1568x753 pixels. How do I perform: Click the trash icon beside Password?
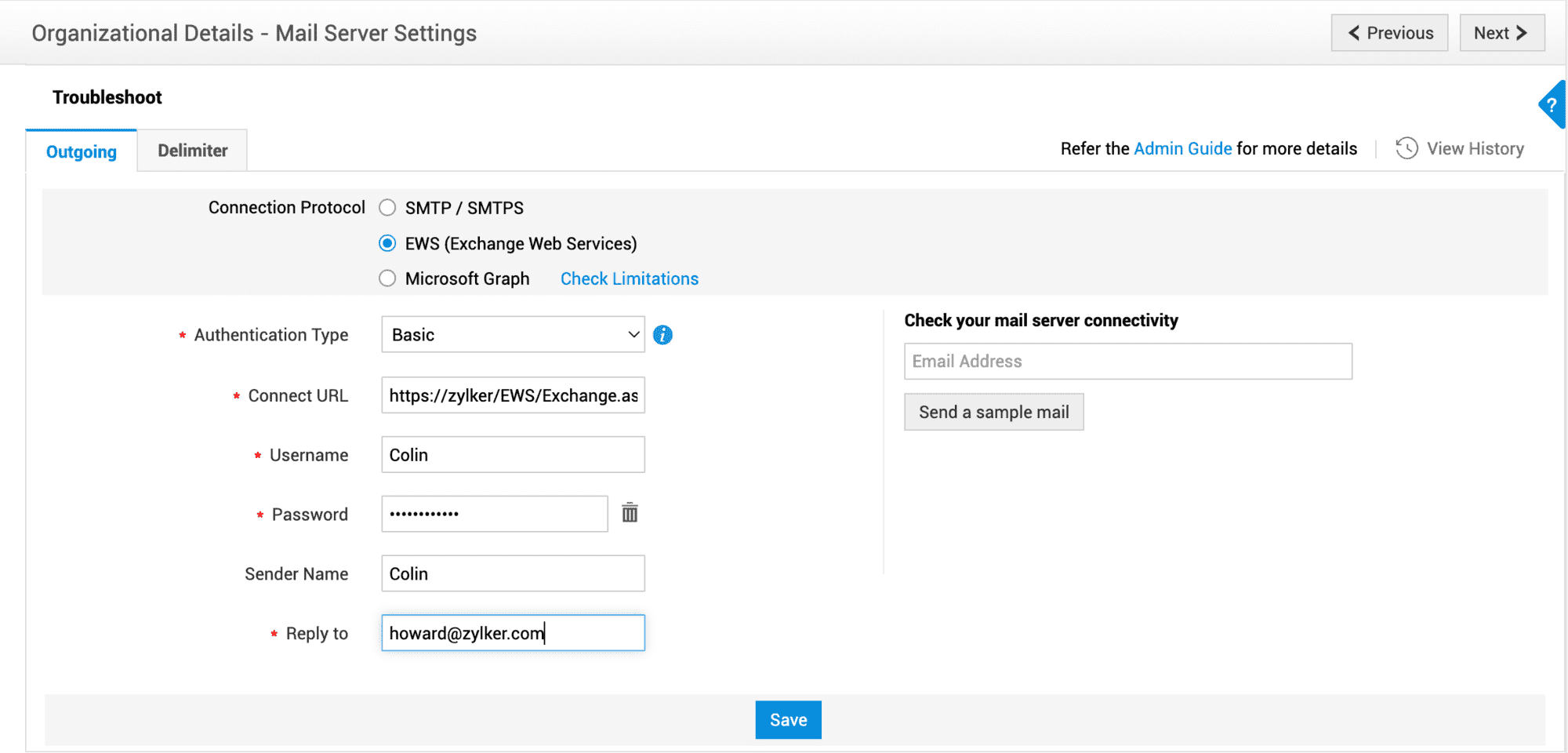(630, 513)
